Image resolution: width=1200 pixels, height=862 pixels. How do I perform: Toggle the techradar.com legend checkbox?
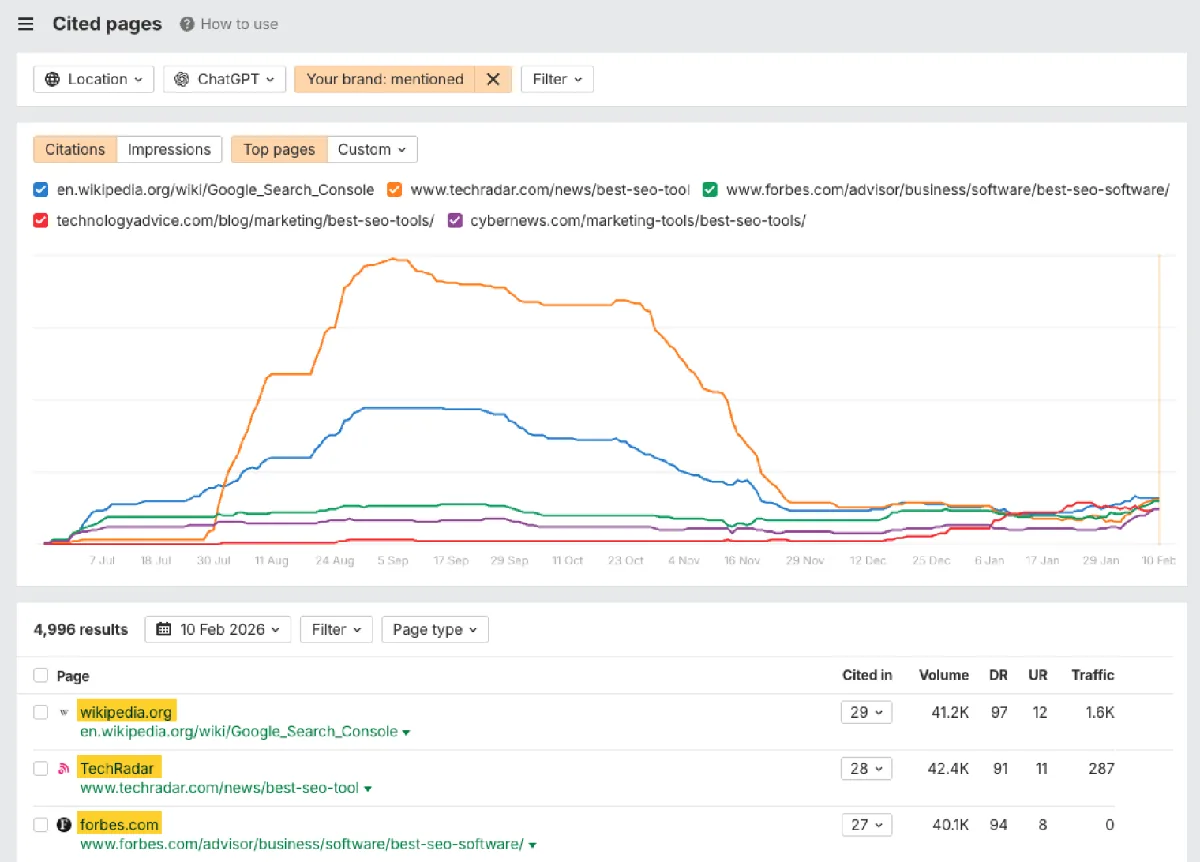[x=394, y=189]
